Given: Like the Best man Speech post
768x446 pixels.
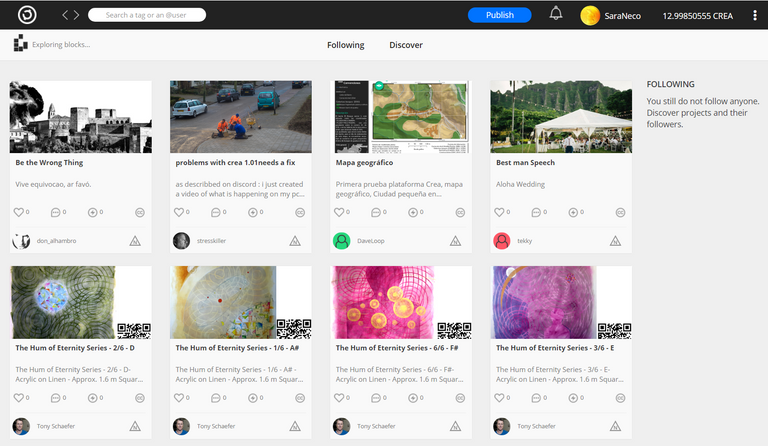Looking at the screenshot, I should coord(499,212).
